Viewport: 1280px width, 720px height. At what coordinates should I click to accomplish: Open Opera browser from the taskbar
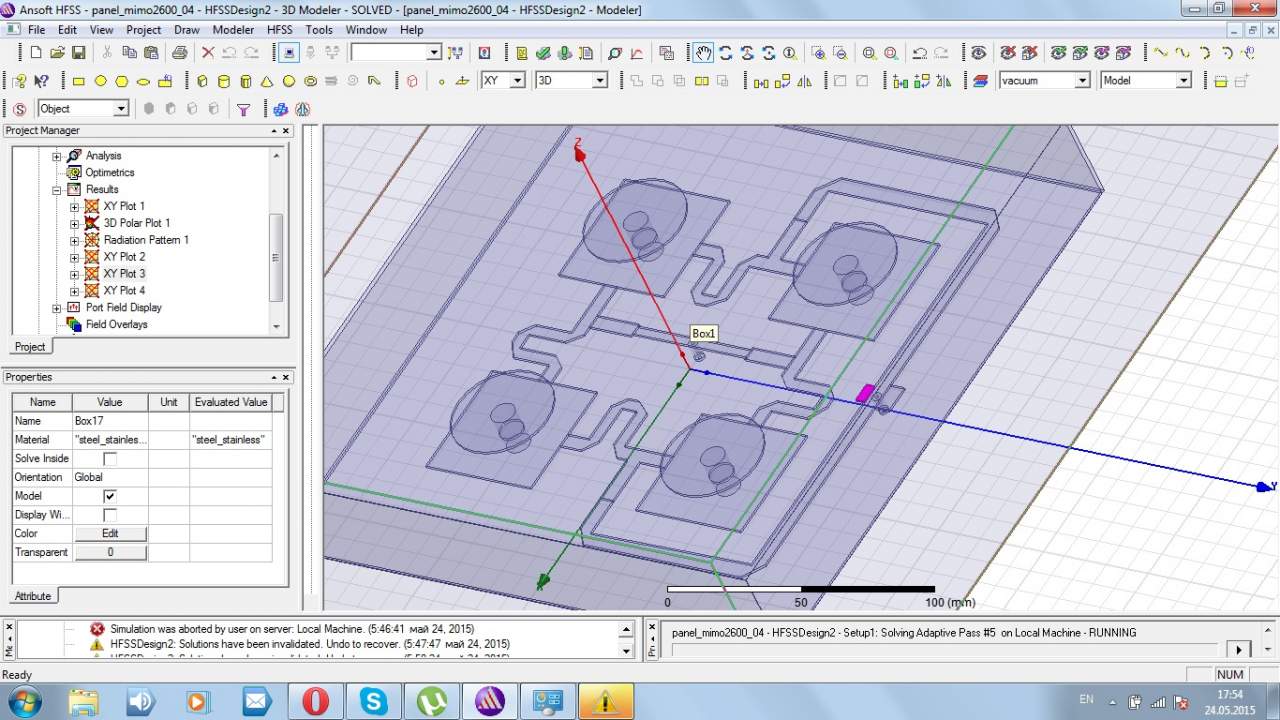(x=315, y=701)
